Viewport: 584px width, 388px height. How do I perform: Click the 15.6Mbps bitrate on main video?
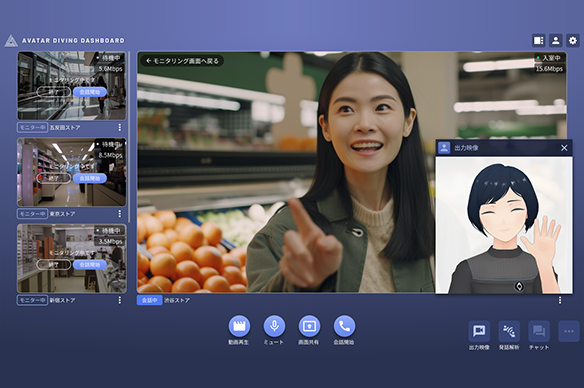click(549, 69)
